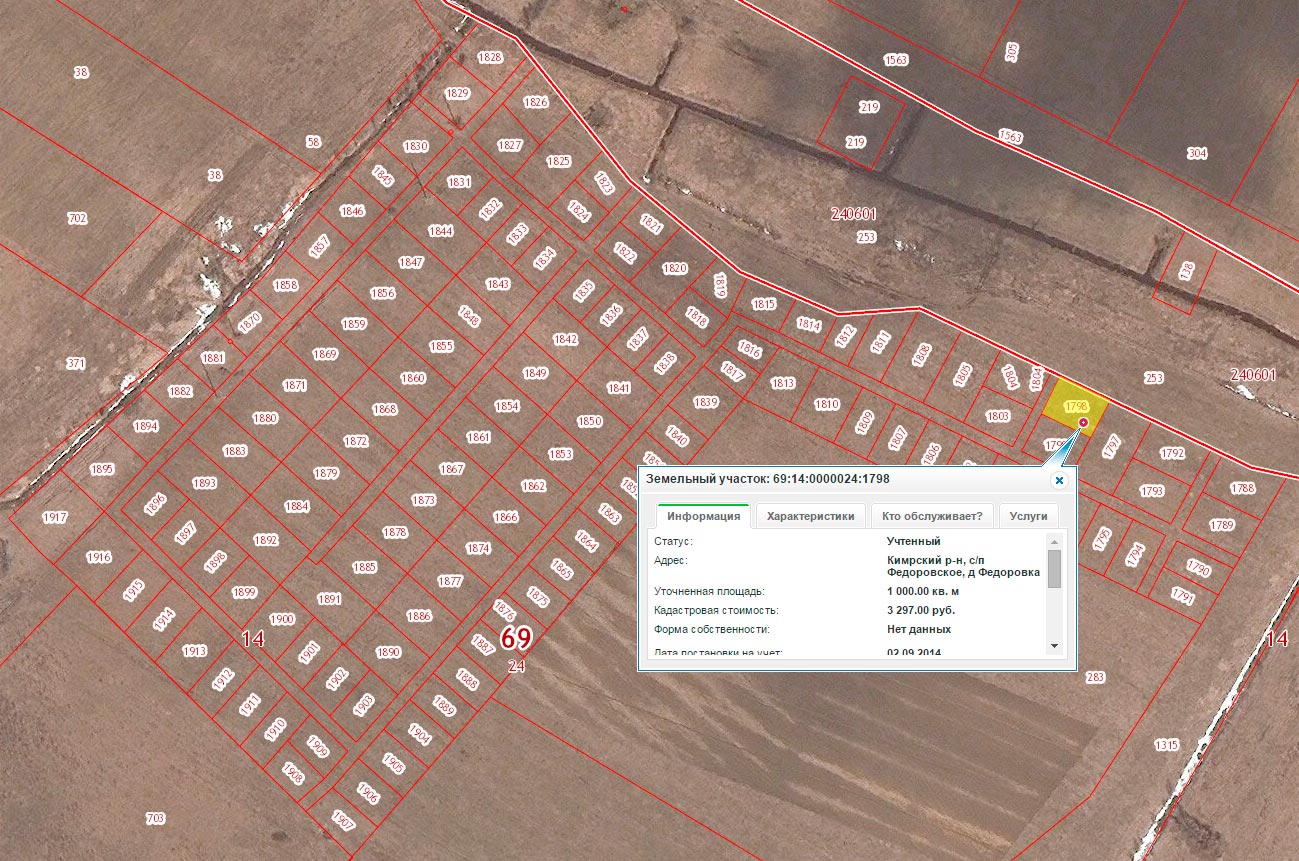
Task: Select parcel 1883 on the map
Action: point(234,451)
